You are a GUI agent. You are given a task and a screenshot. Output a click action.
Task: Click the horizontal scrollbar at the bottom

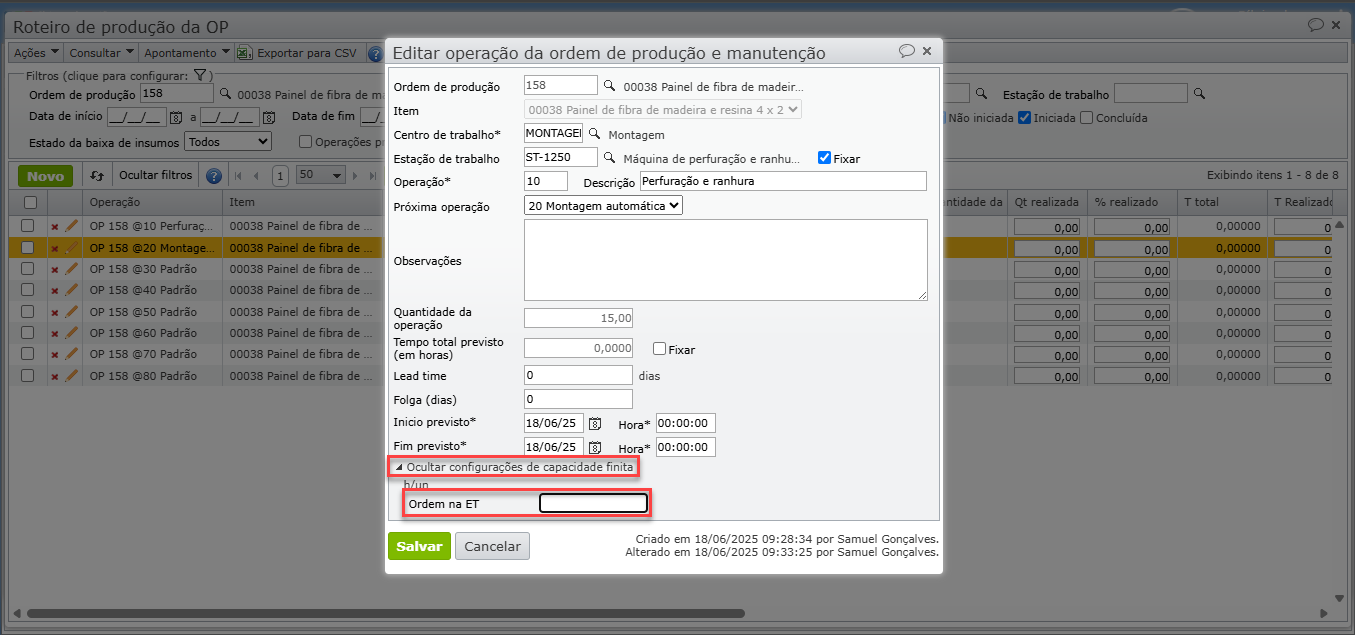[386, 613]
